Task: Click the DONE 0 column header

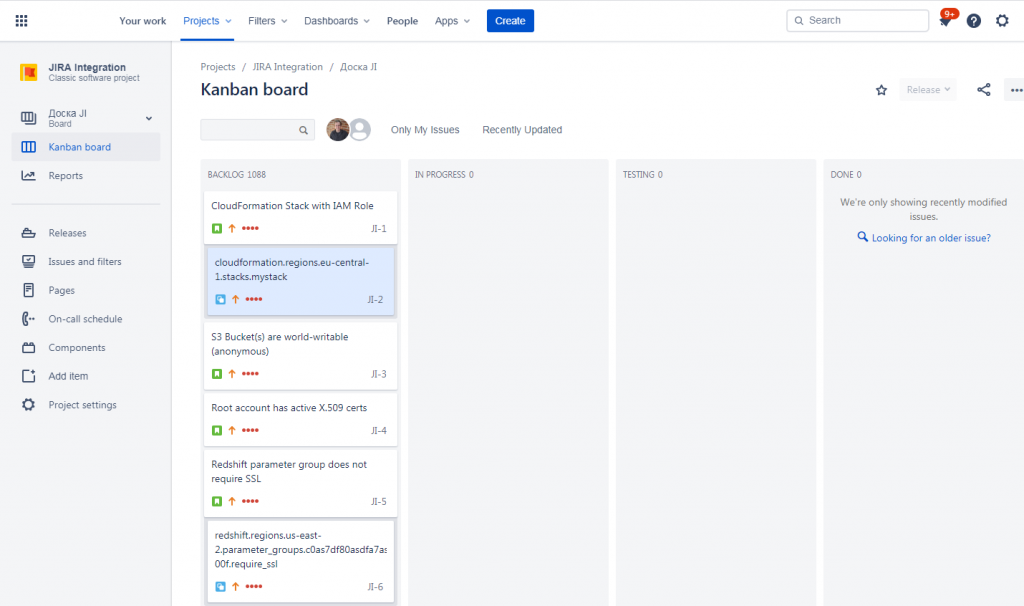Action: [x=846, y=175]
